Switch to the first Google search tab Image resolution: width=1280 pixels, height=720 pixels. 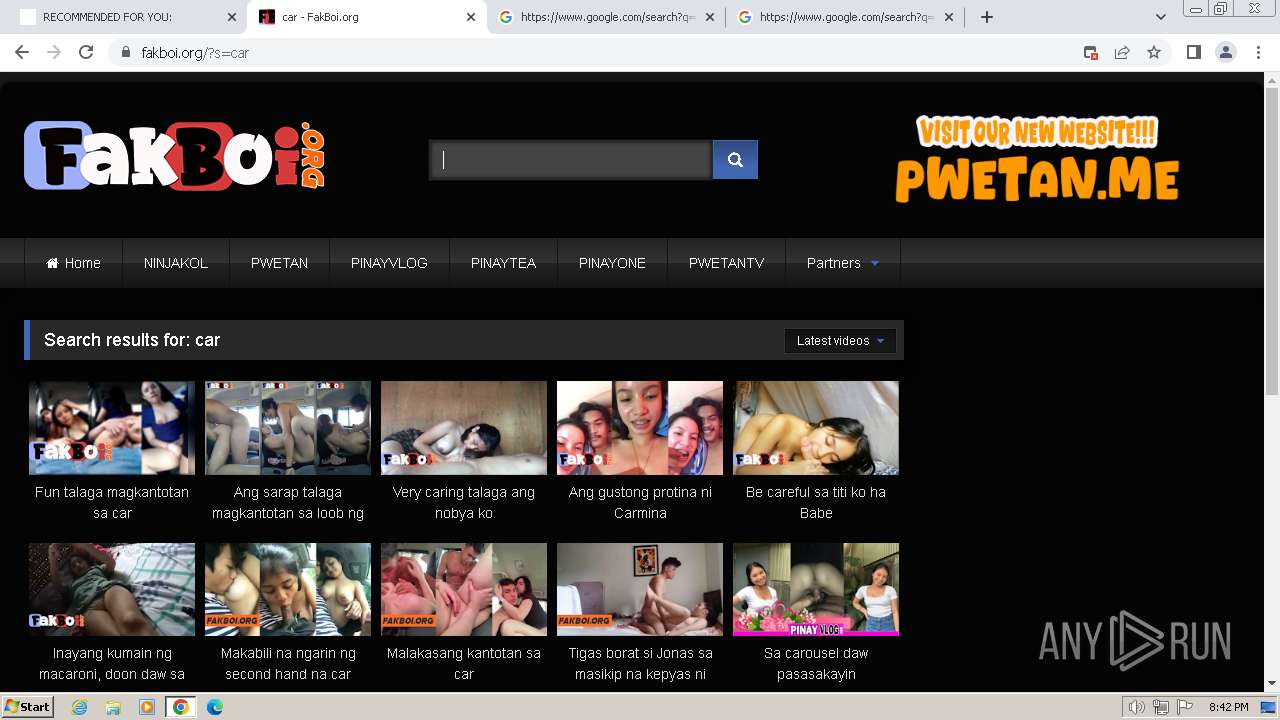[x=607, y=17]
